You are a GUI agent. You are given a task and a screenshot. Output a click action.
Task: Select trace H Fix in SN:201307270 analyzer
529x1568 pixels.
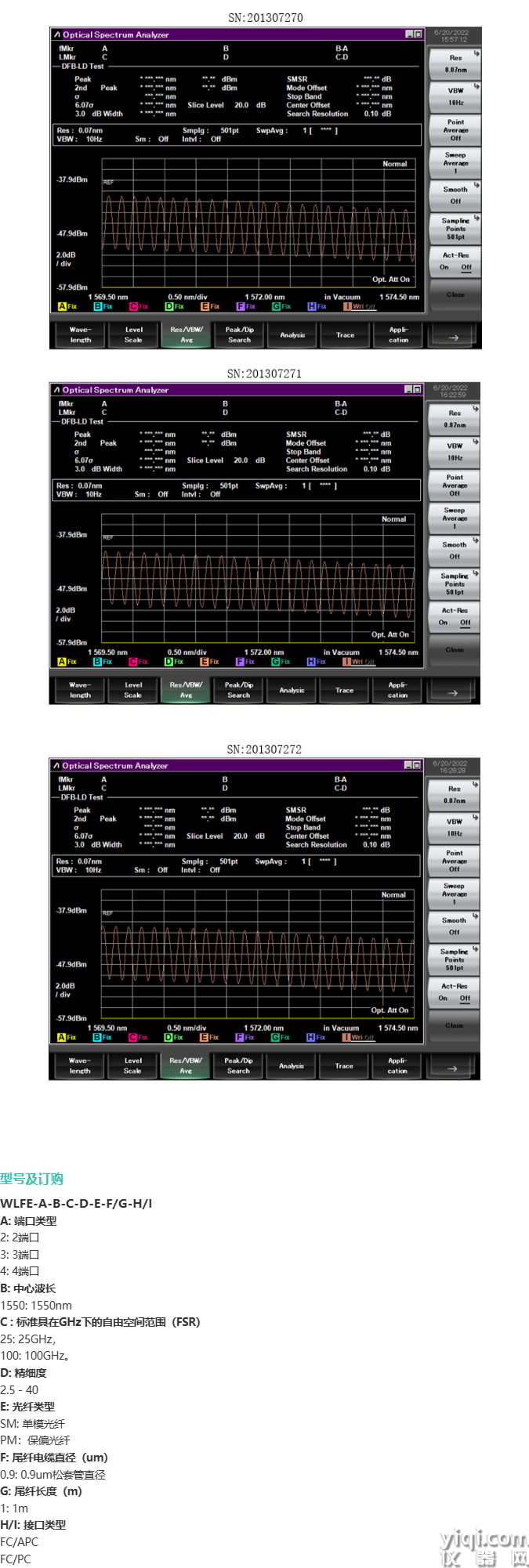(317, 306)
